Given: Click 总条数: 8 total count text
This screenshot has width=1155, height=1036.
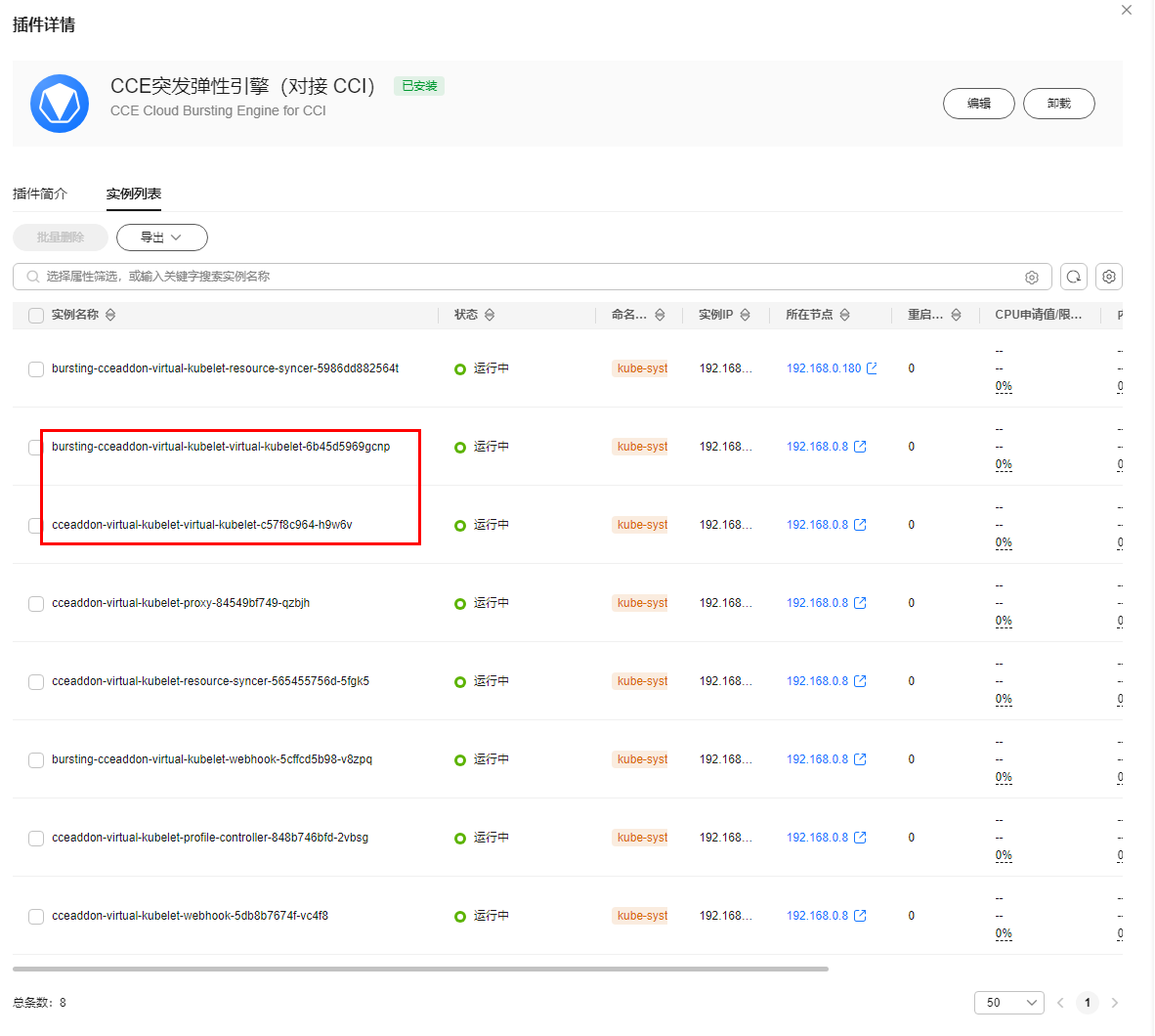Looking at the screenshot, I should point(39,1002).
